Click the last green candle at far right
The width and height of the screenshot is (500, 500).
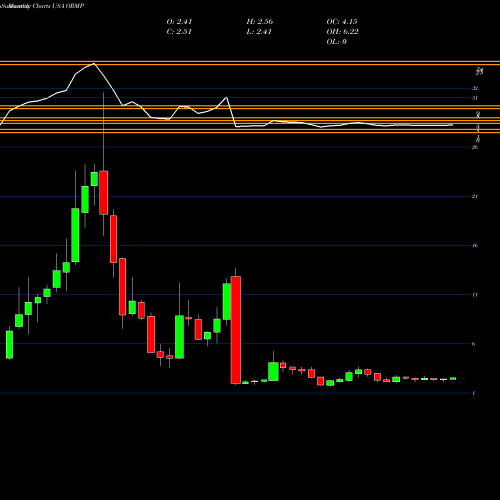coord(453,379)
